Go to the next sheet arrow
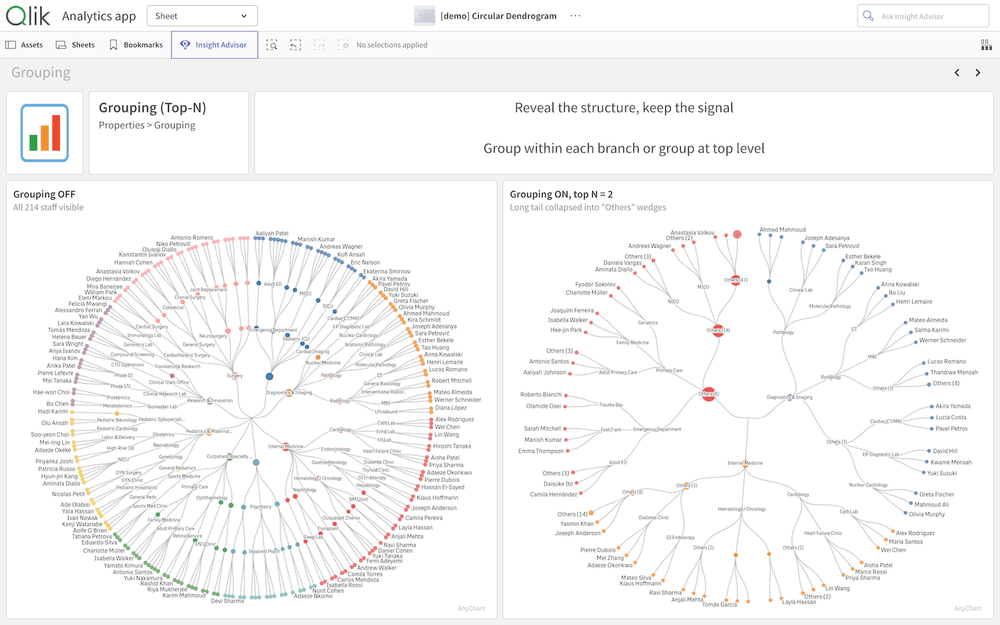The image size is (1000, 625). click(978, 73)
